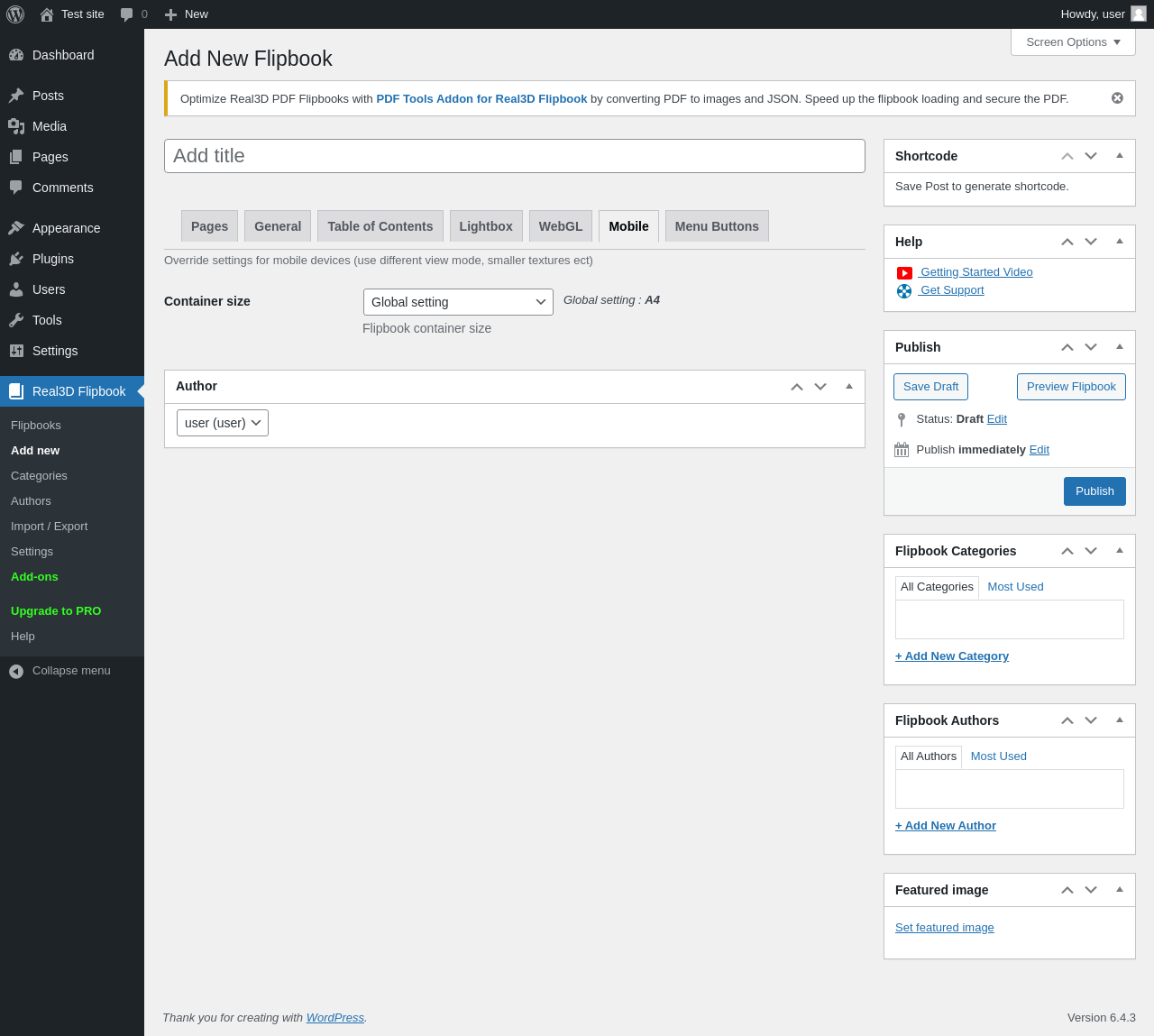
Task: Open the Table of Contents tab
Action: click(380, 226)
